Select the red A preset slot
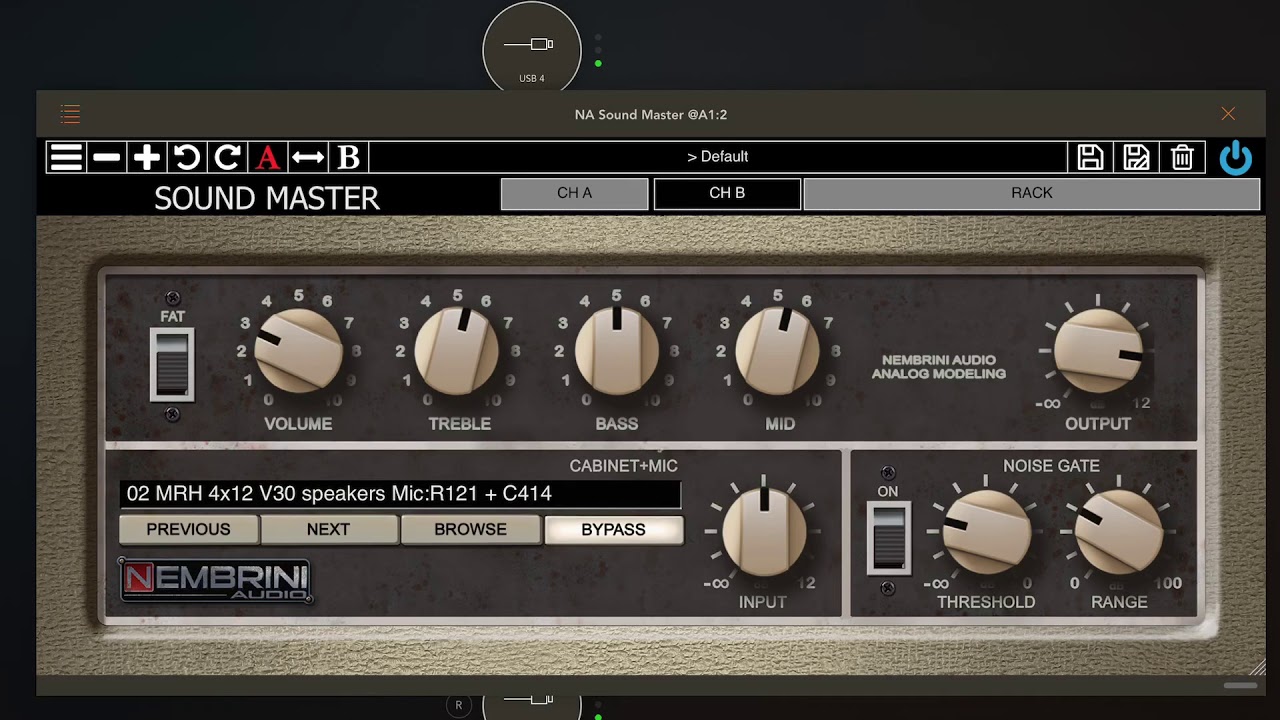 267,157
